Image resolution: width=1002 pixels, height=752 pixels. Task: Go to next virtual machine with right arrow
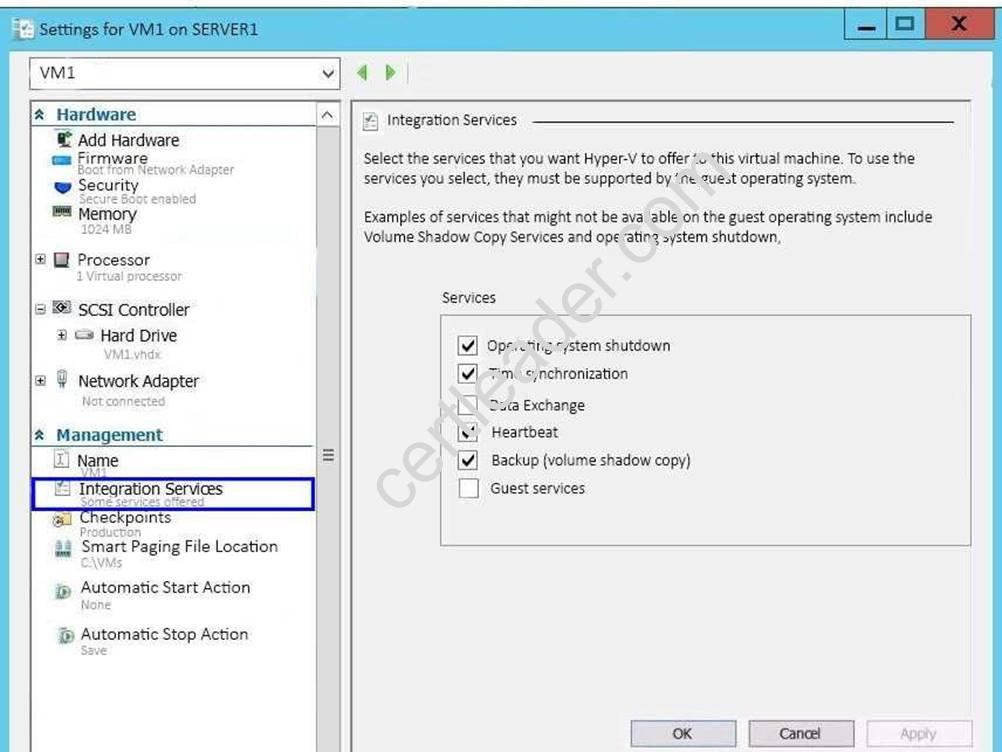(390, 72)
